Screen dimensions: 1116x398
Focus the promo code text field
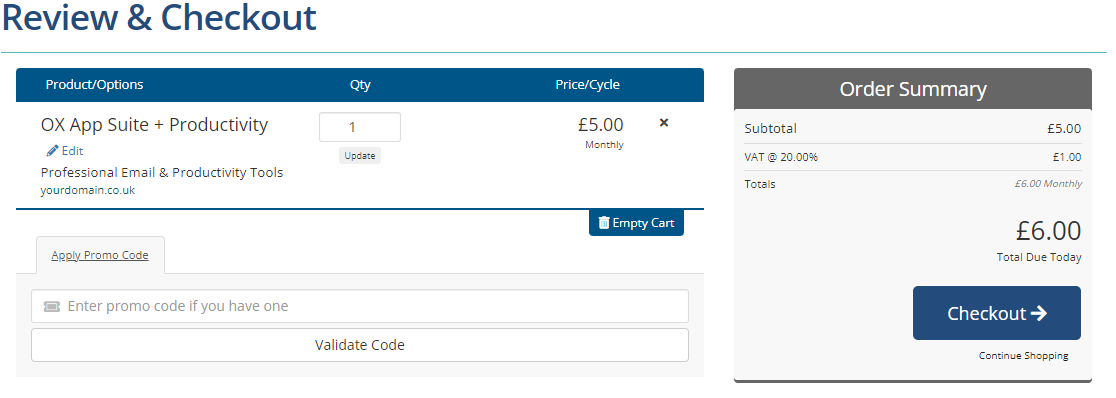[x=359, y=306]
